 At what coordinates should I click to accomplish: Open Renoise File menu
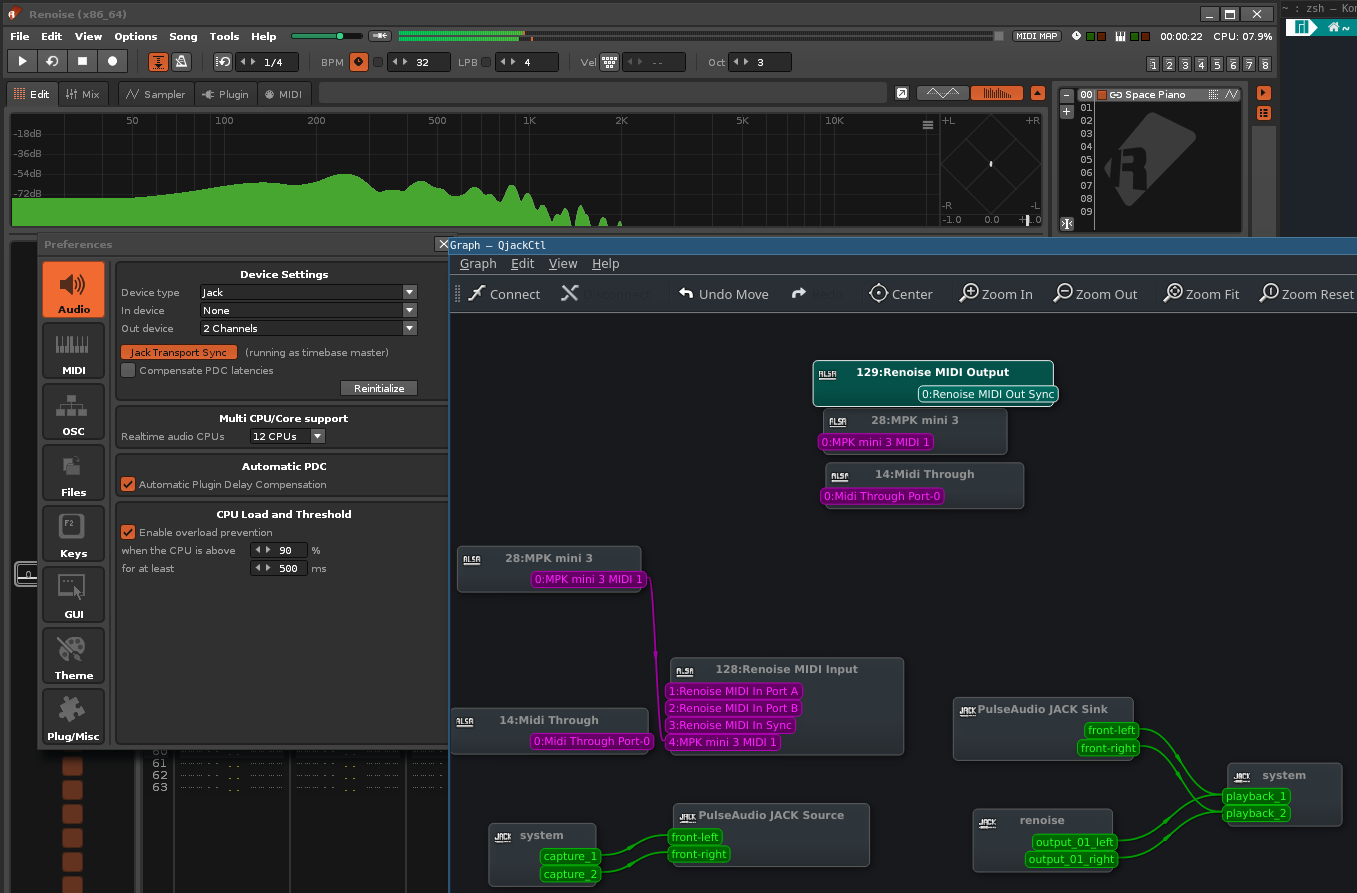coord(19,36)
